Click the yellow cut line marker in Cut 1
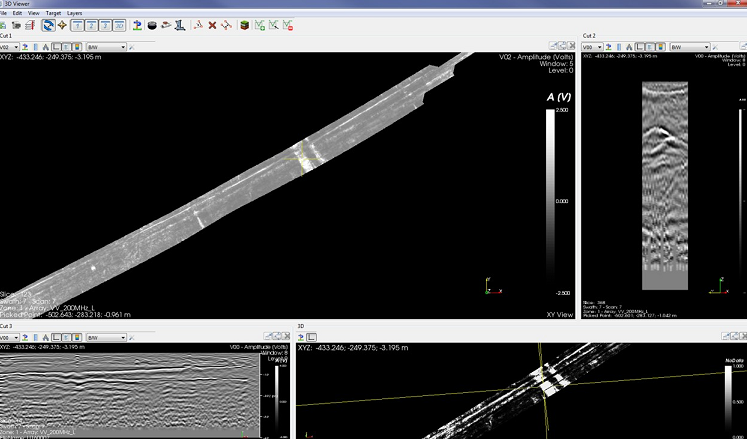The image size is (747, 439). [x=299, y=162]
